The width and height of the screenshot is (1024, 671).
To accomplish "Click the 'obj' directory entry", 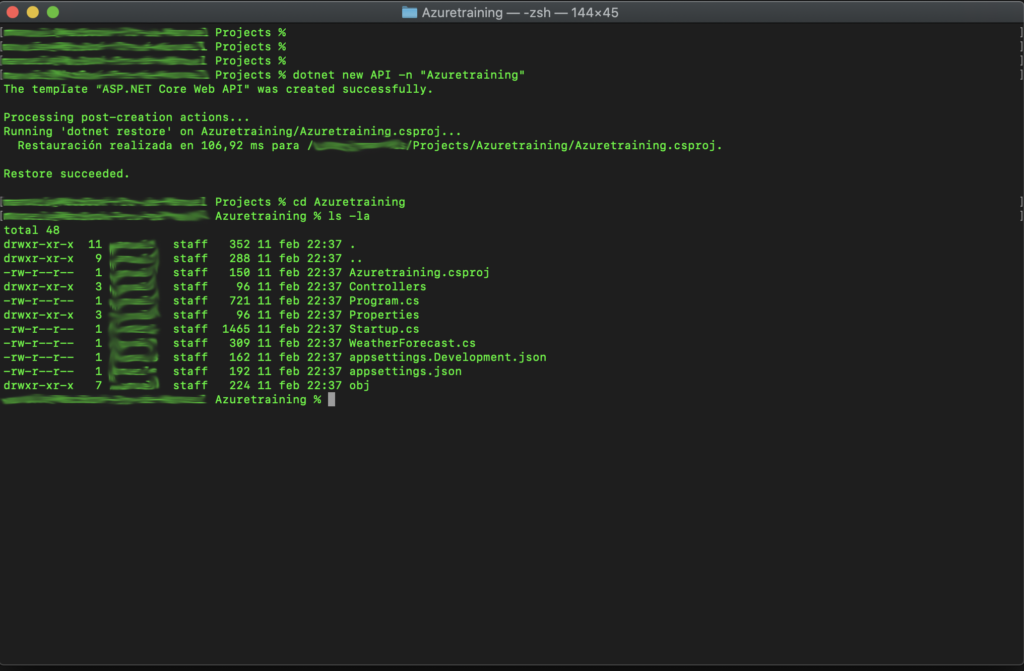I will click(359, 385).
